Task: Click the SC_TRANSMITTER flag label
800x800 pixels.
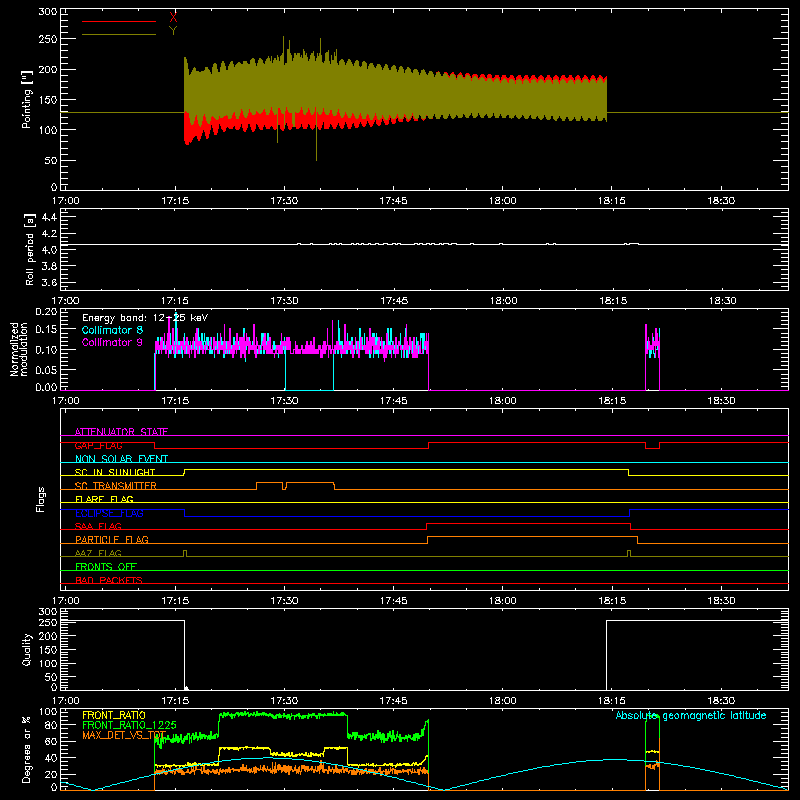Action: click(x=116, y=486)
